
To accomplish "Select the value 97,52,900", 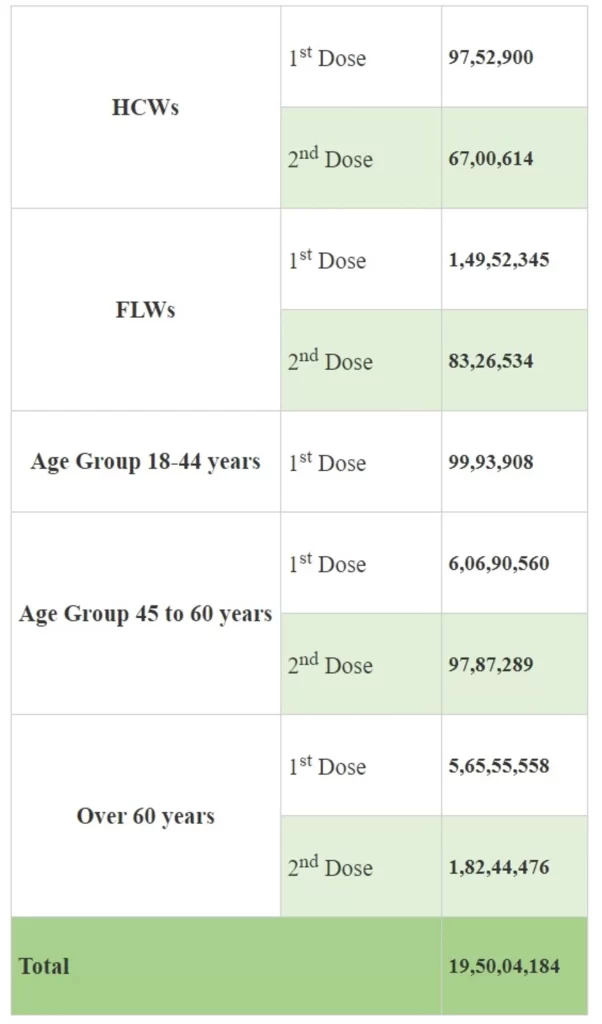I will [491, 57].
